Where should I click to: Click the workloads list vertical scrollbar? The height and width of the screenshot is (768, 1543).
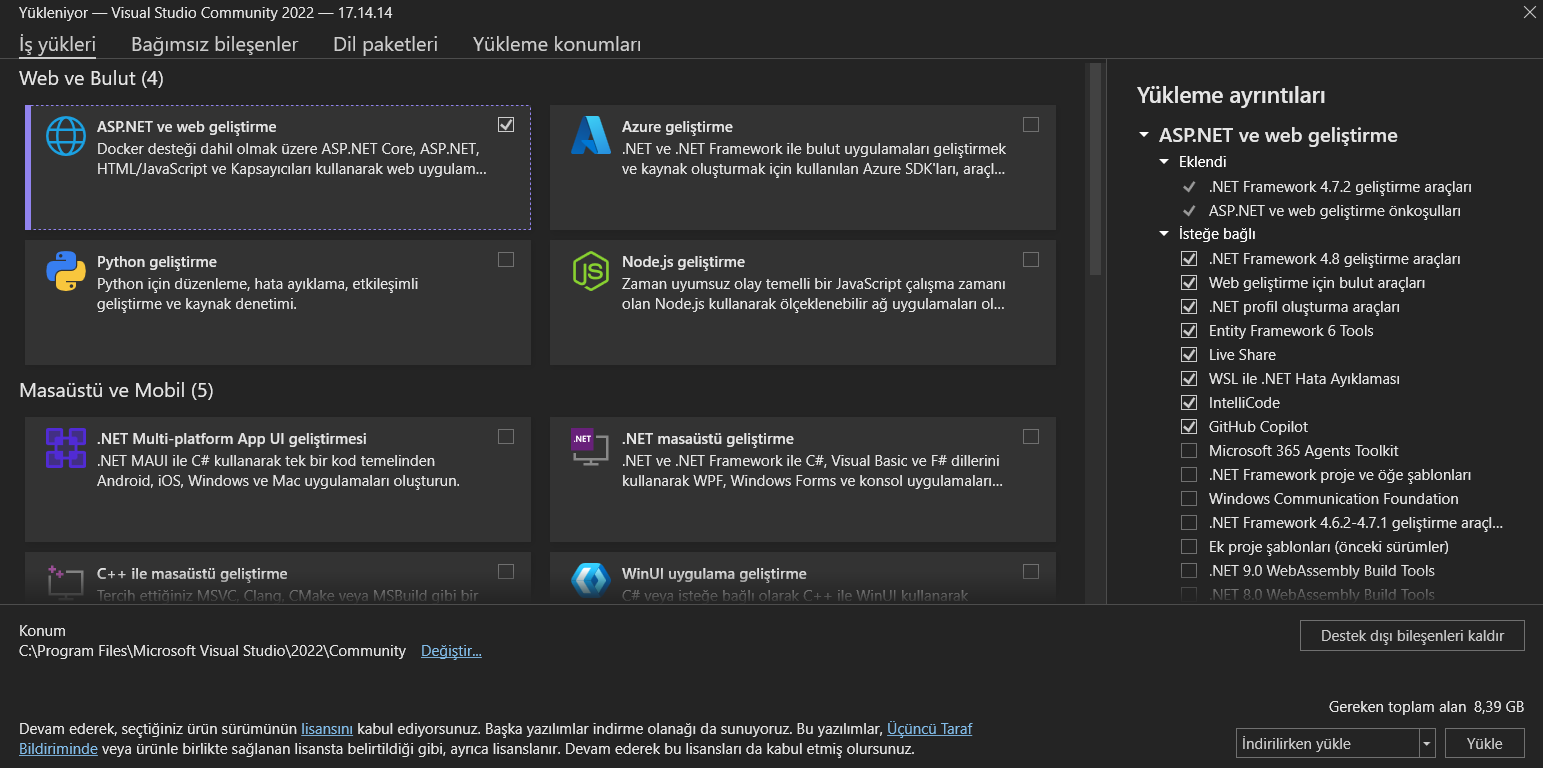(x=1095, y=170)
